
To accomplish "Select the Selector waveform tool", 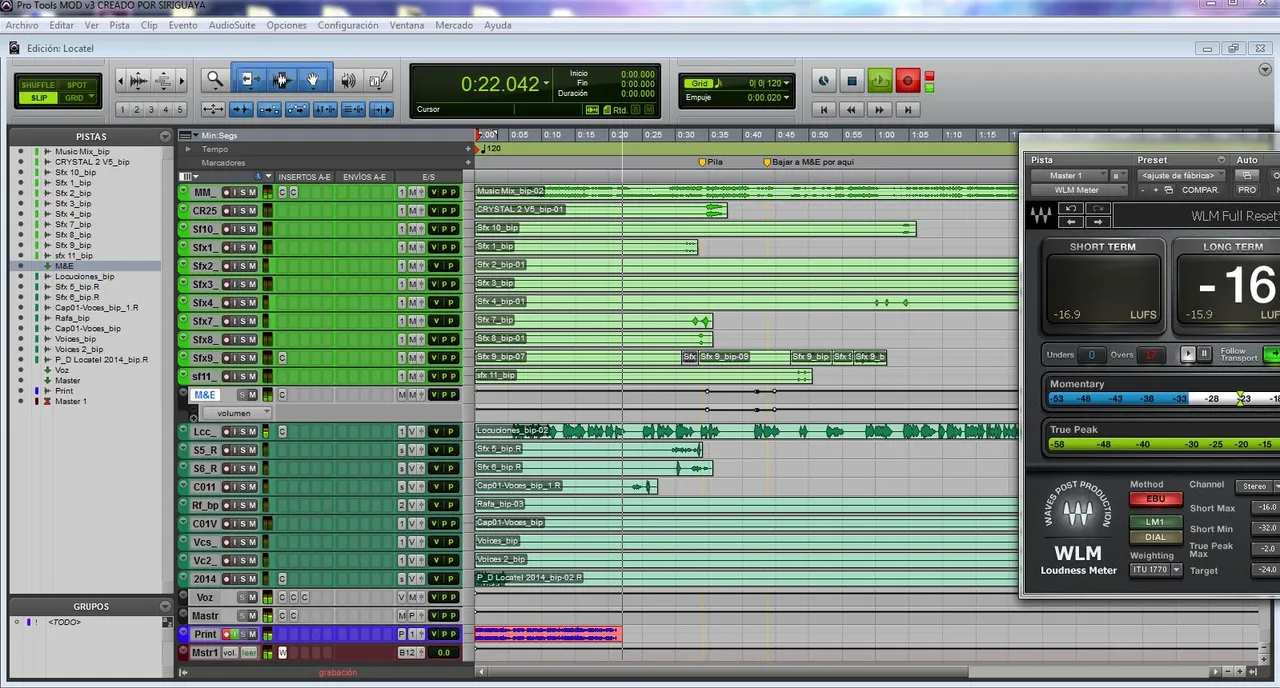I will point(281,80).
